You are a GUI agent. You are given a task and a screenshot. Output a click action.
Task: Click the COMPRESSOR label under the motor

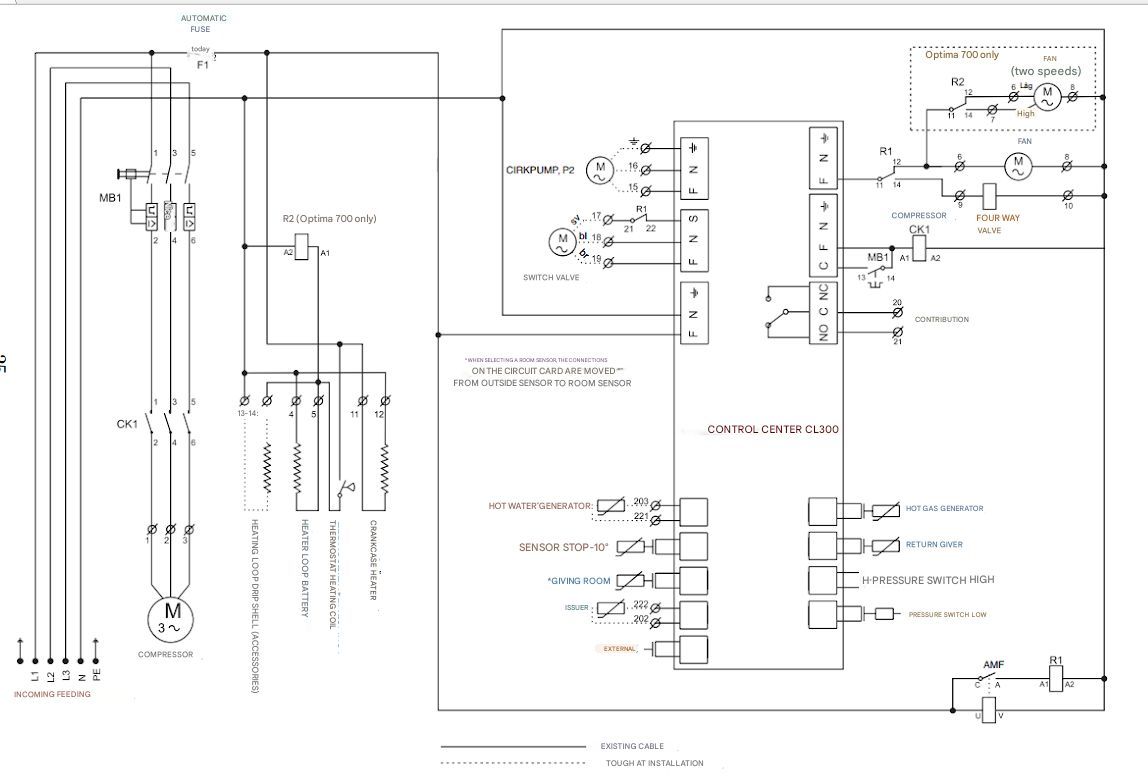pos(165,655)
